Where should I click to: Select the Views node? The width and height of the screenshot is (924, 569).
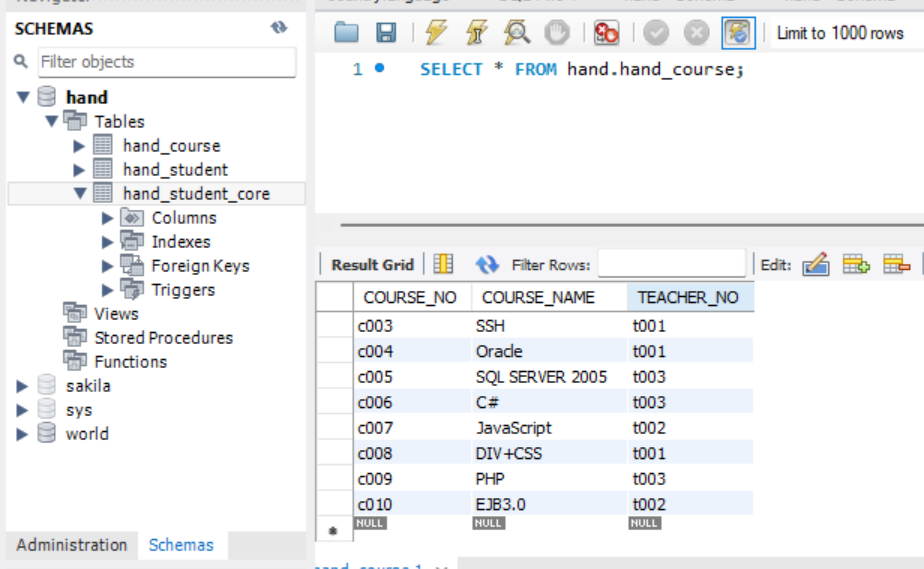pos(116,314)
